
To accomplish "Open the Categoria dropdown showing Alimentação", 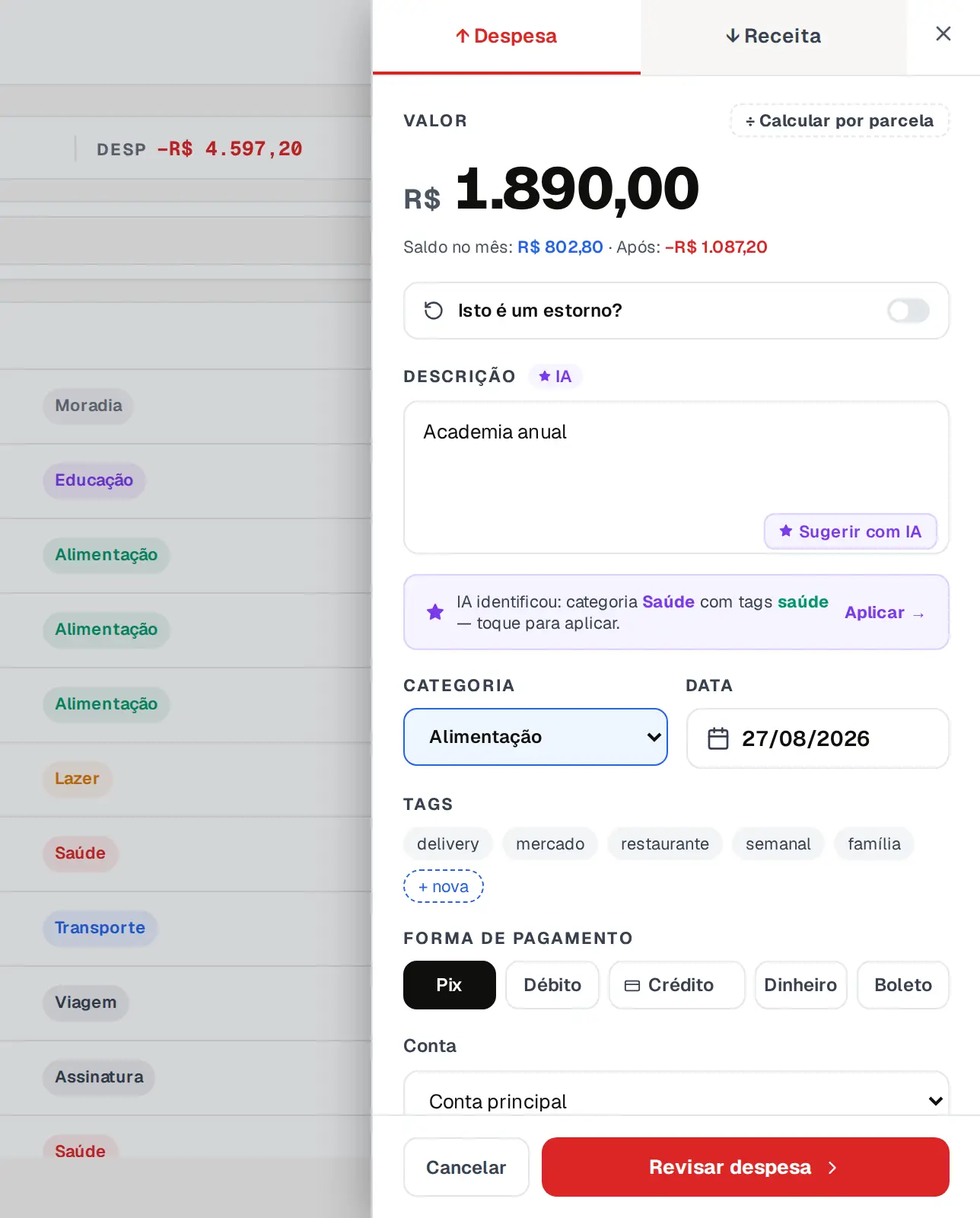I will [x=535, y=737].
